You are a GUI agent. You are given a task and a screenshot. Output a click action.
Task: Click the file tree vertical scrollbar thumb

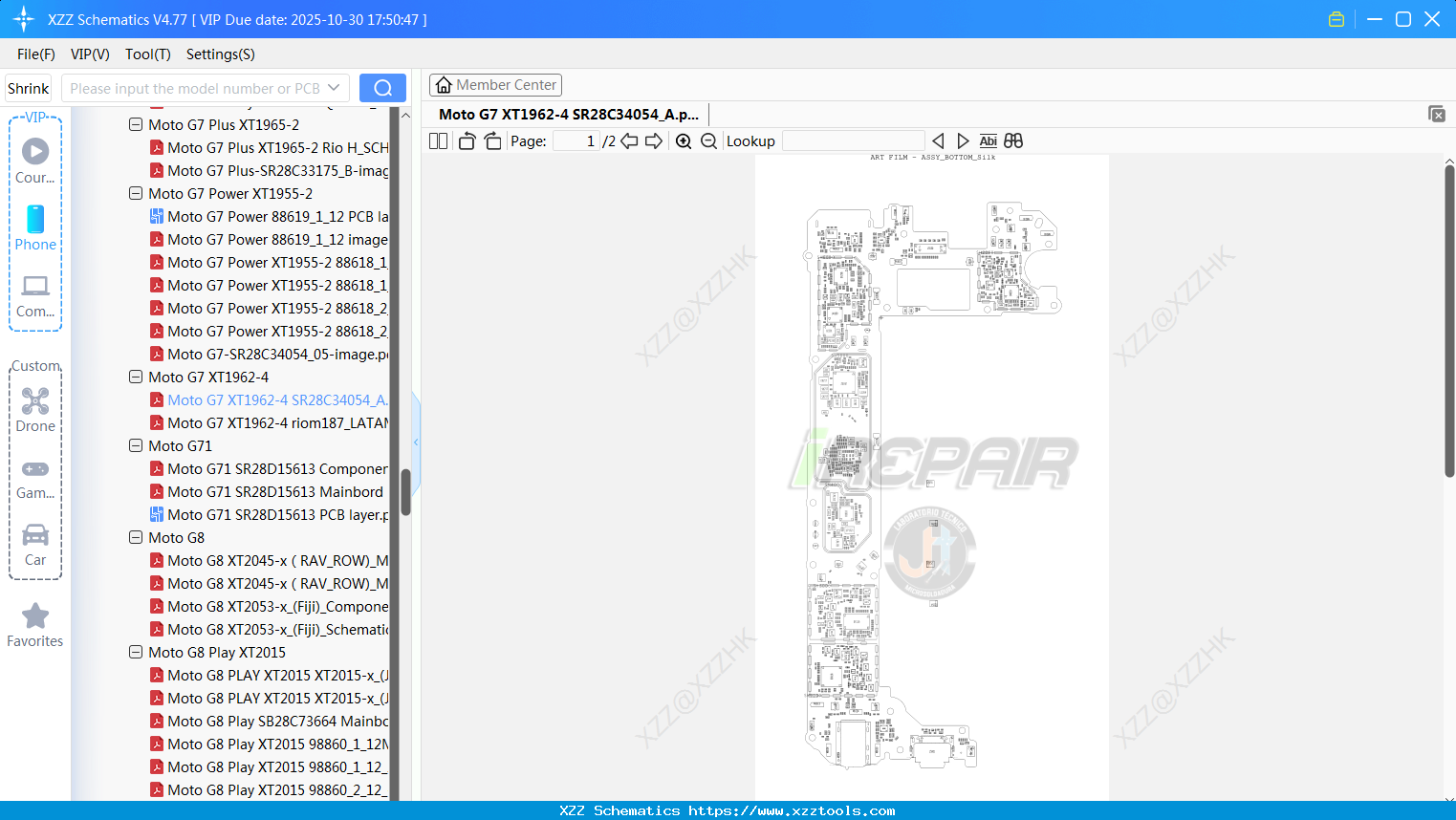[x=405, y=492]
